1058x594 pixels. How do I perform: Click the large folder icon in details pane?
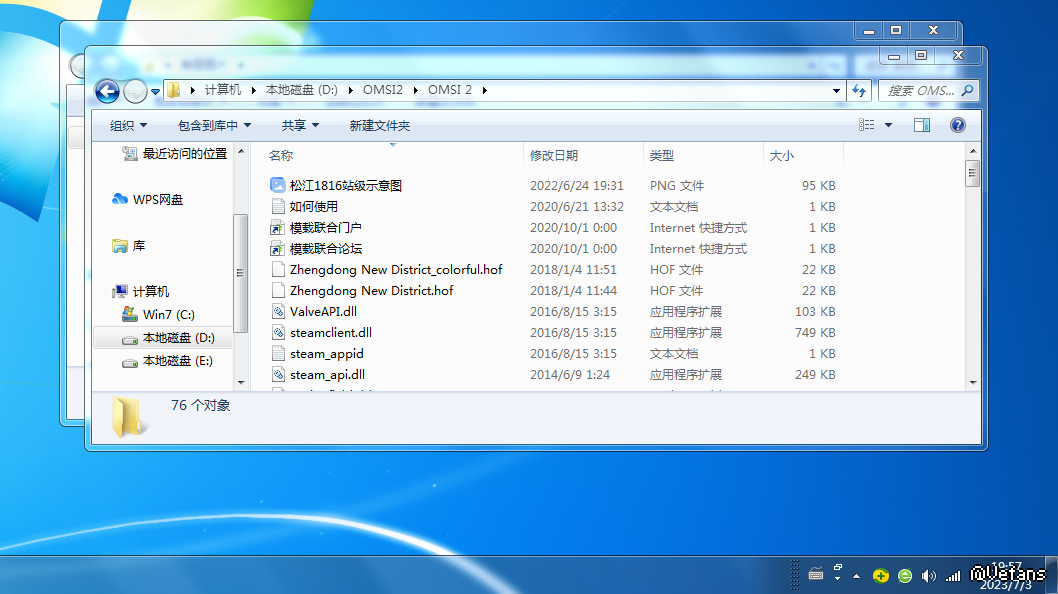(x=128, y=416)
